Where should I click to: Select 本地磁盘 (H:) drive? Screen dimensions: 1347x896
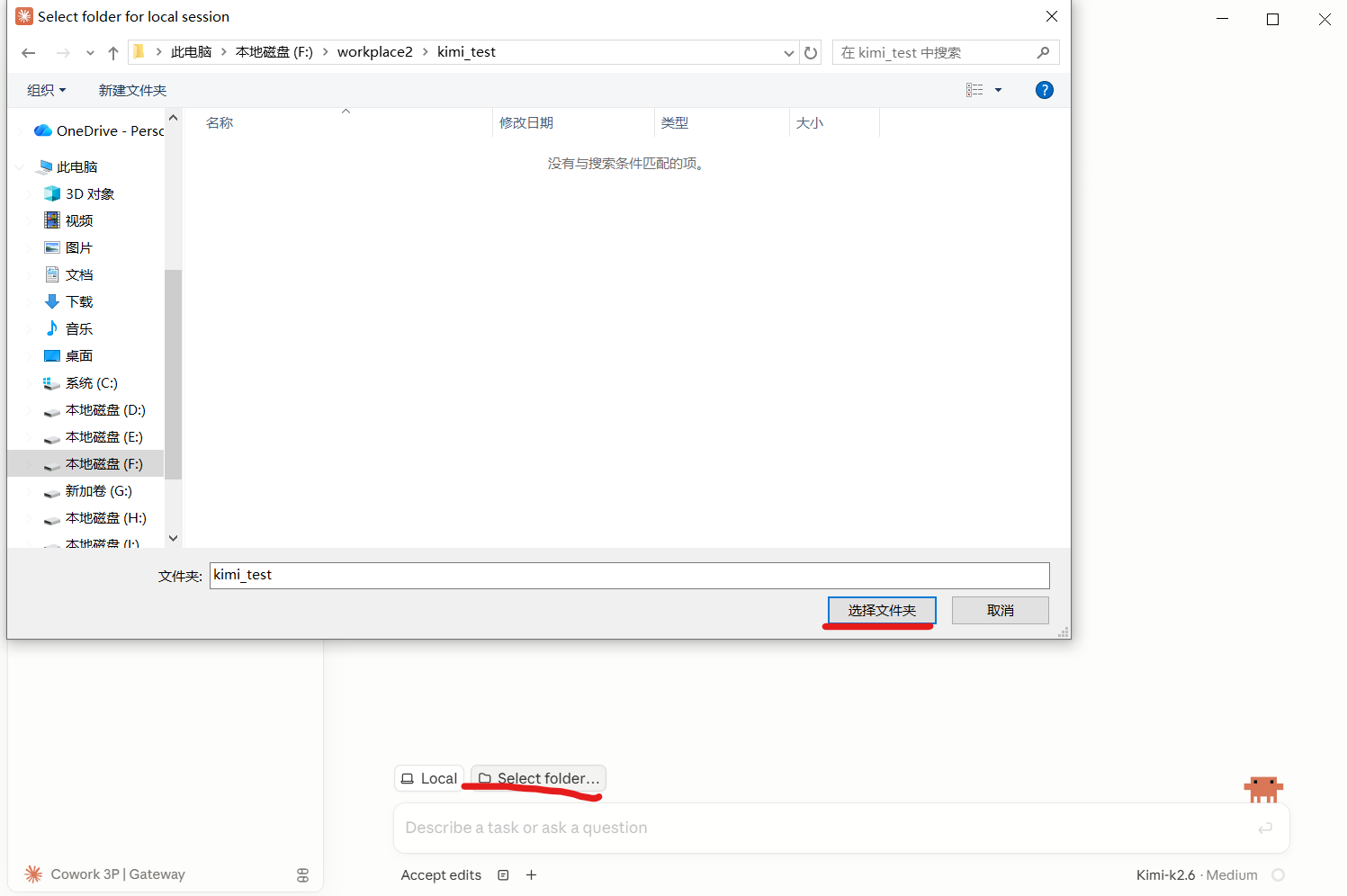pyautogui.click(x=95, y=518)
